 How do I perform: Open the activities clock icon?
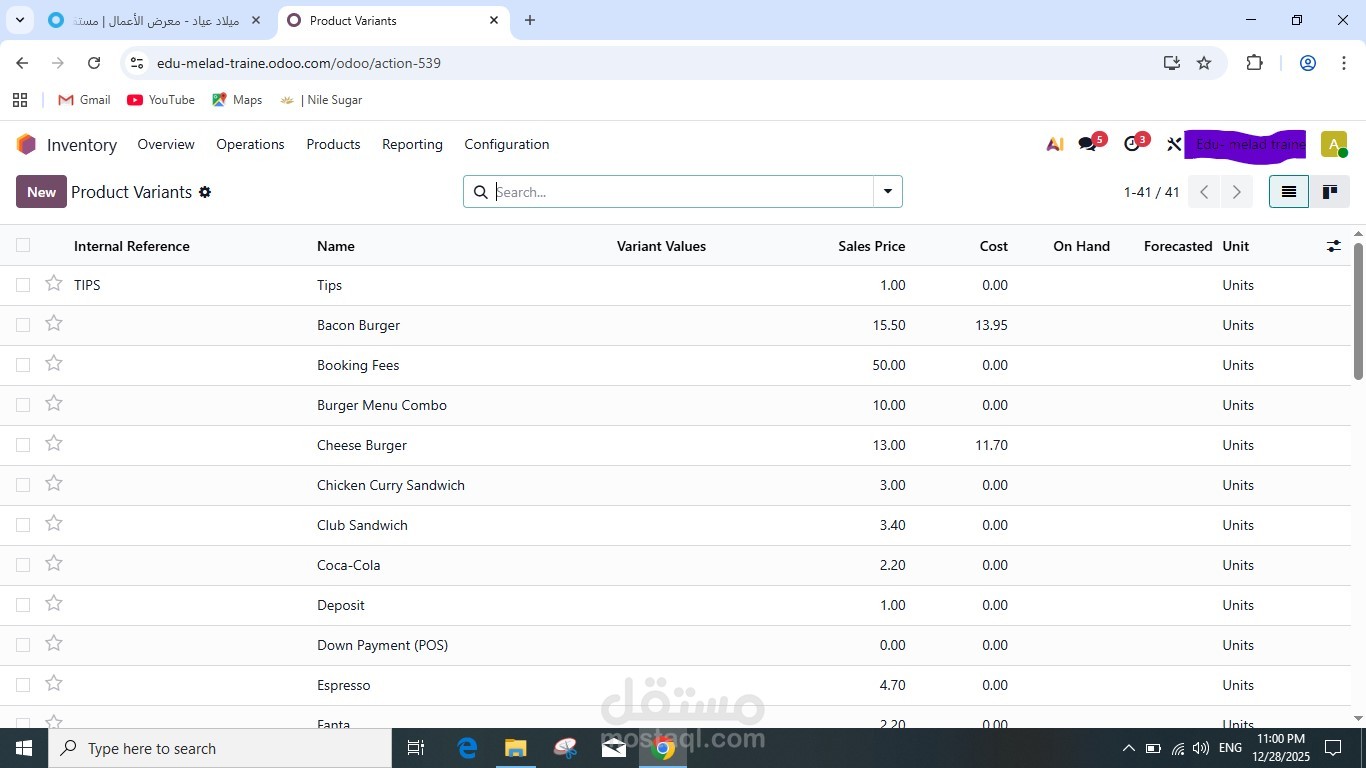point(1132,144)
